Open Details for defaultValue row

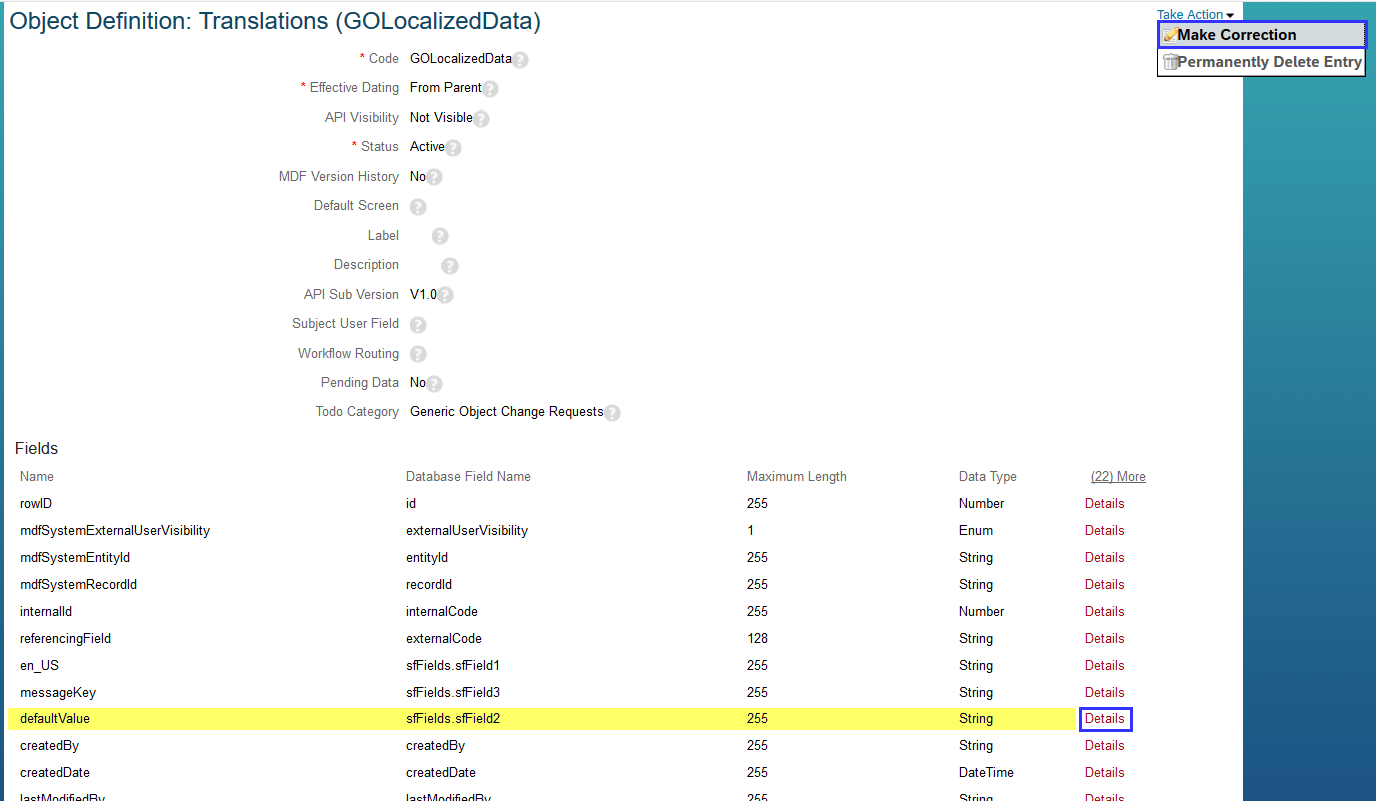1105,719
